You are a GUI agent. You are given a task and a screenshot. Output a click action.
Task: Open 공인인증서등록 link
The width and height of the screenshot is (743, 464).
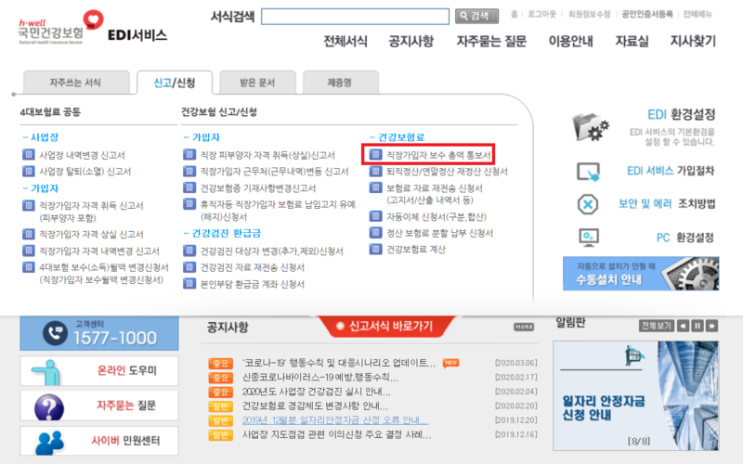tap(647, 14)
